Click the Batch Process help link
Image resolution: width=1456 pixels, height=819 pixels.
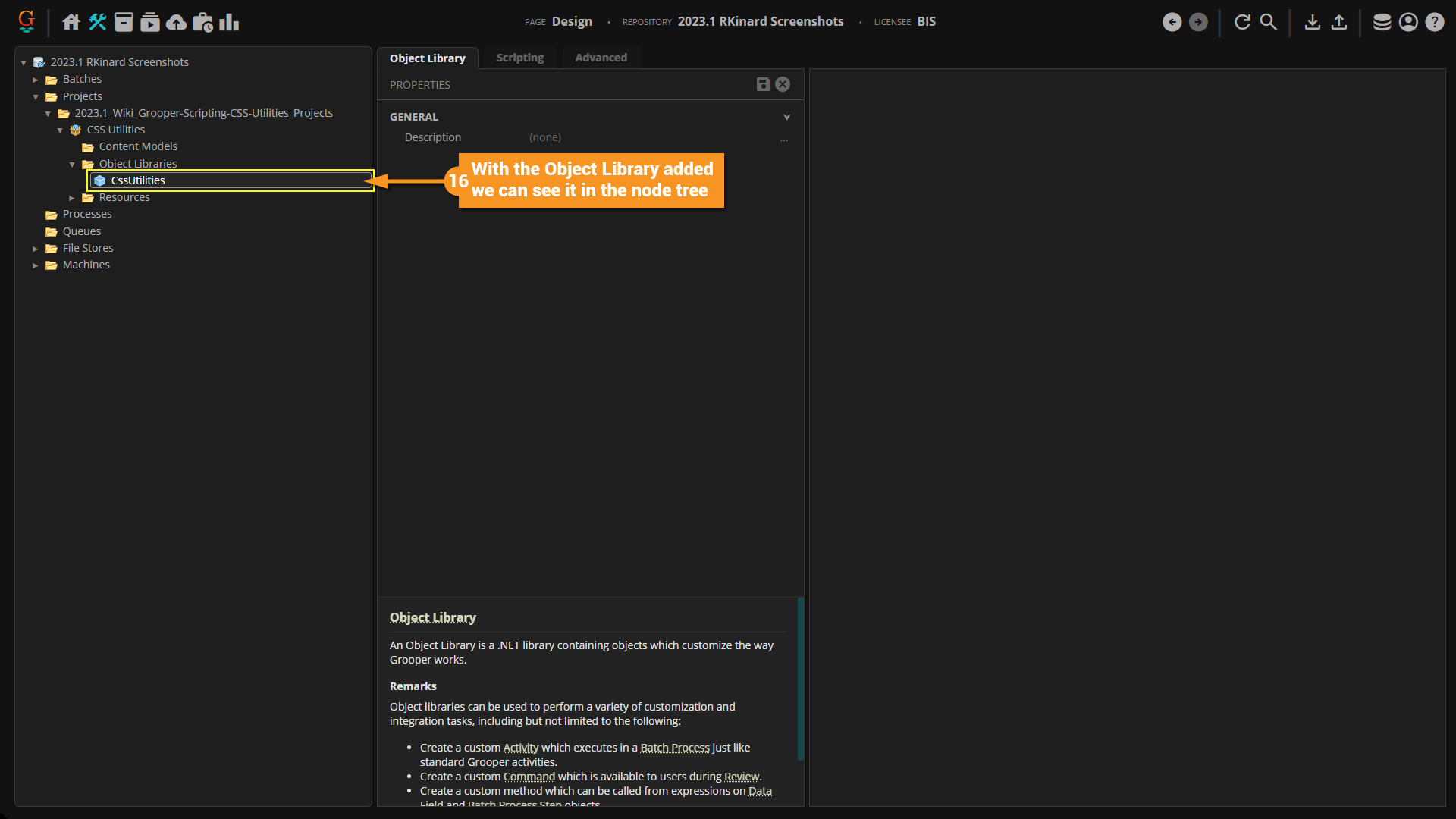[674, 748]
